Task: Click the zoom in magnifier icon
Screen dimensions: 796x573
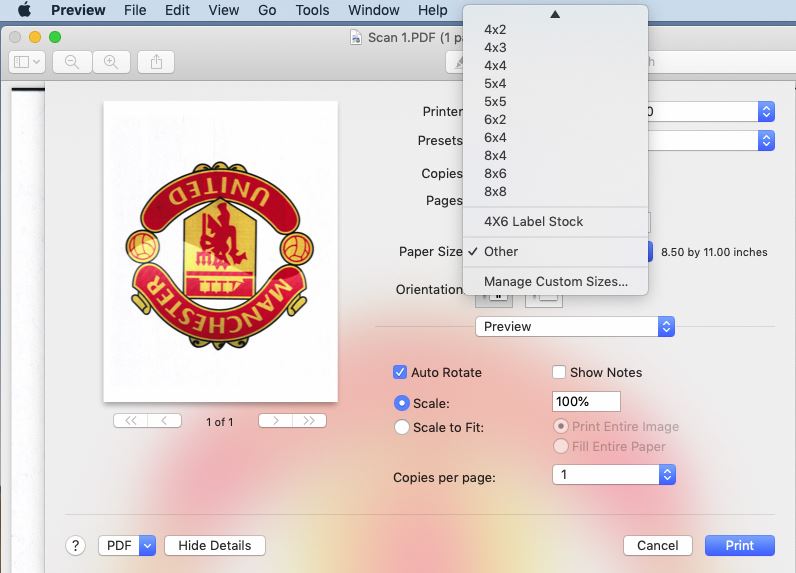Action: [x=111, y=62]
